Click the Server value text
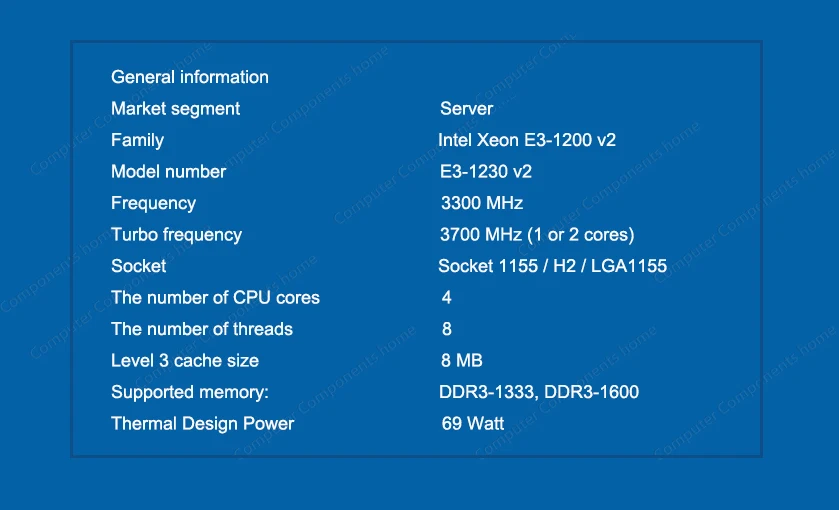The image size is (839, 510). click(466, 108)
